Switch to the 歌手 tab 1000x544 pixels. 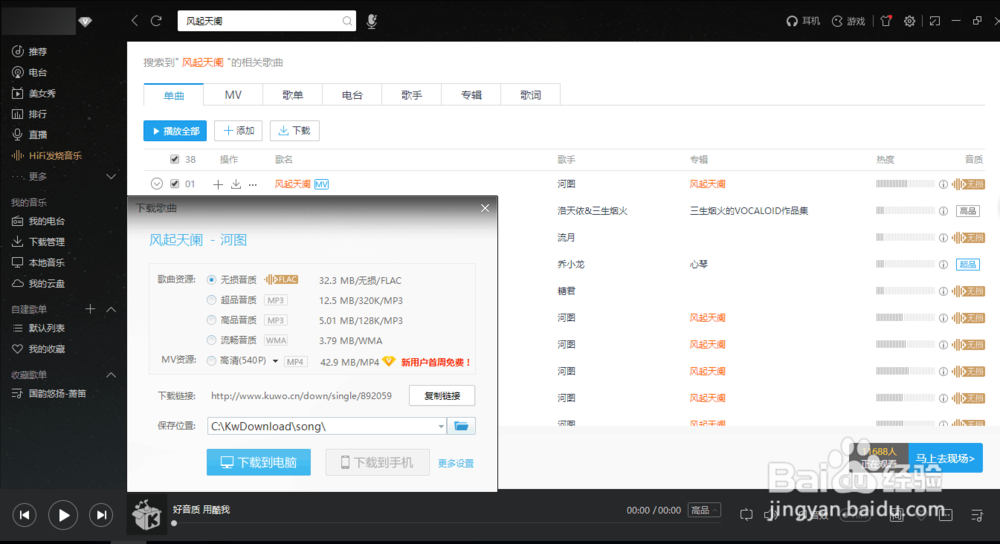[x=411, y=95]
